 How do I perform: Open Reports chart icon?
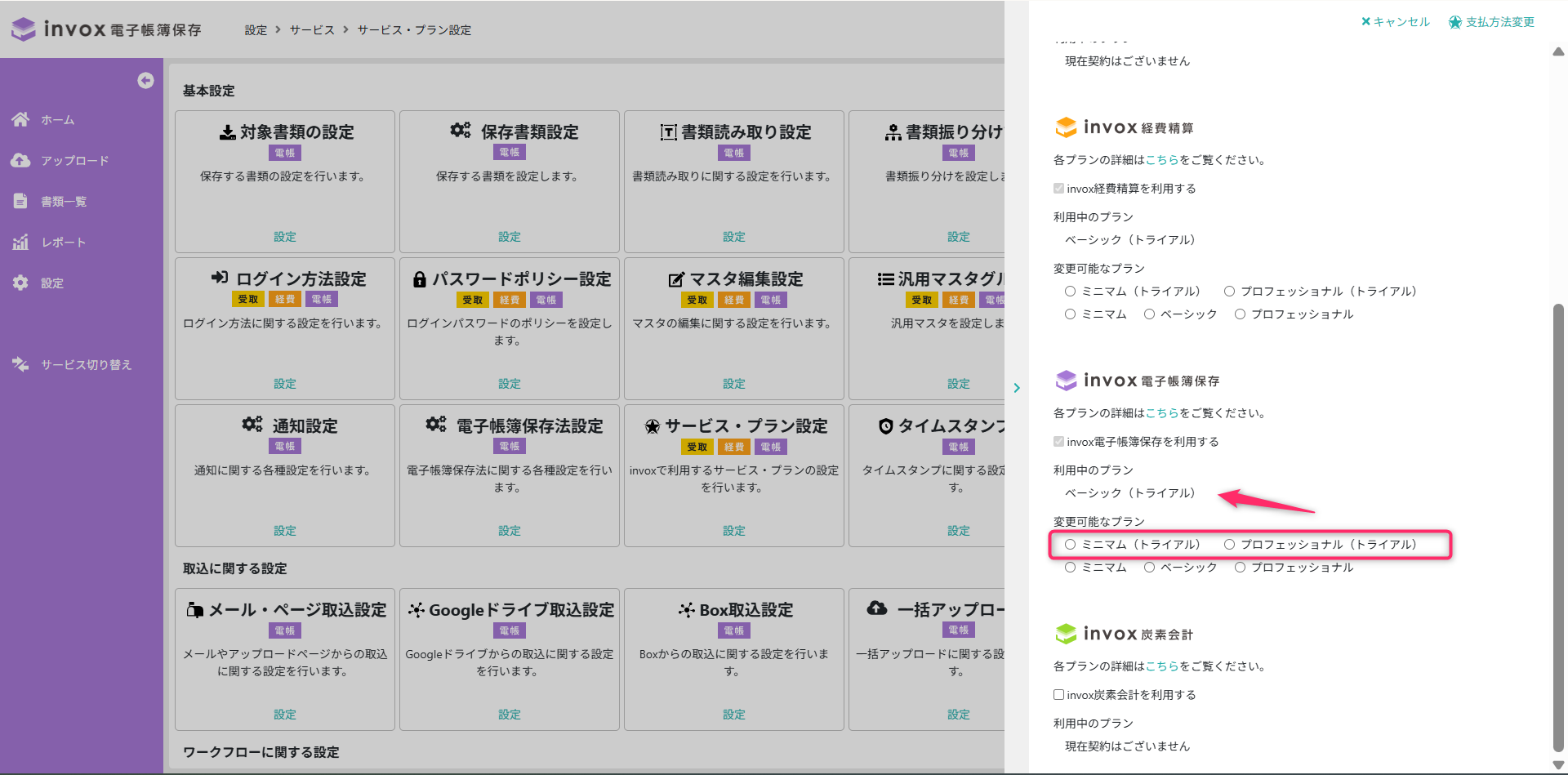[x=20, y=242]
